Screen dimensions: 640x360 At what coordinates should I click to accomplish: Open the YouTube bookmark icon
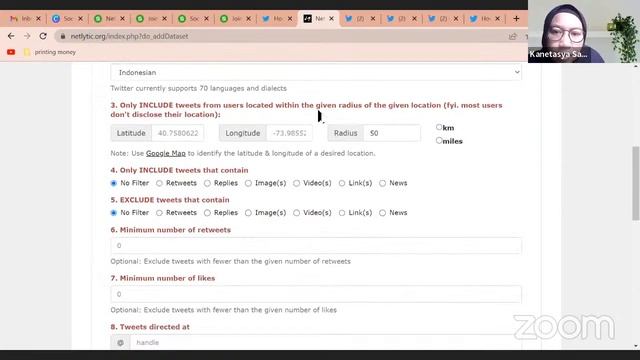click(11, 52)
